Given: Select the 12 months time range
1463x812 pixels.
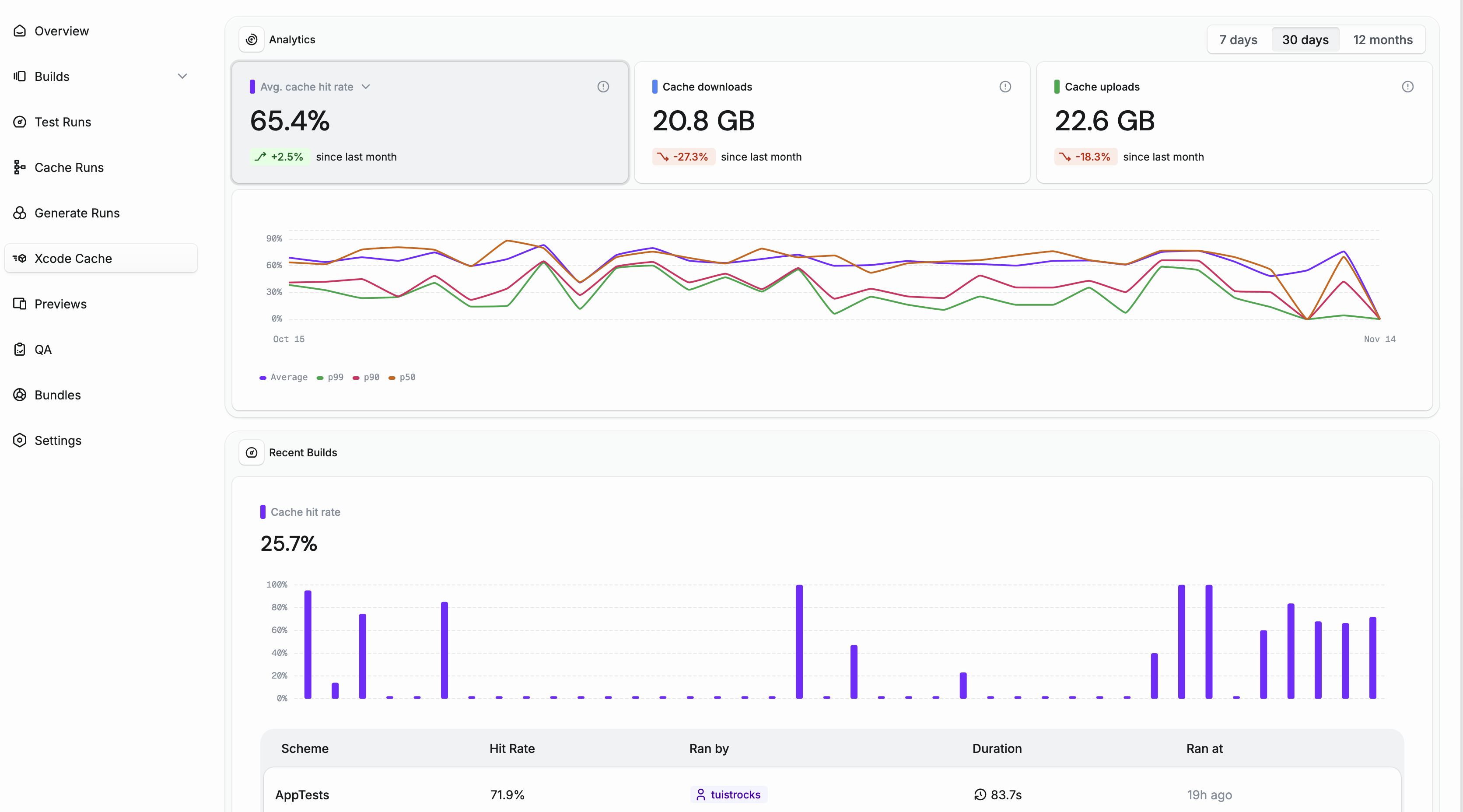Looking at the screenshot, I should (x=1383, y=39).
